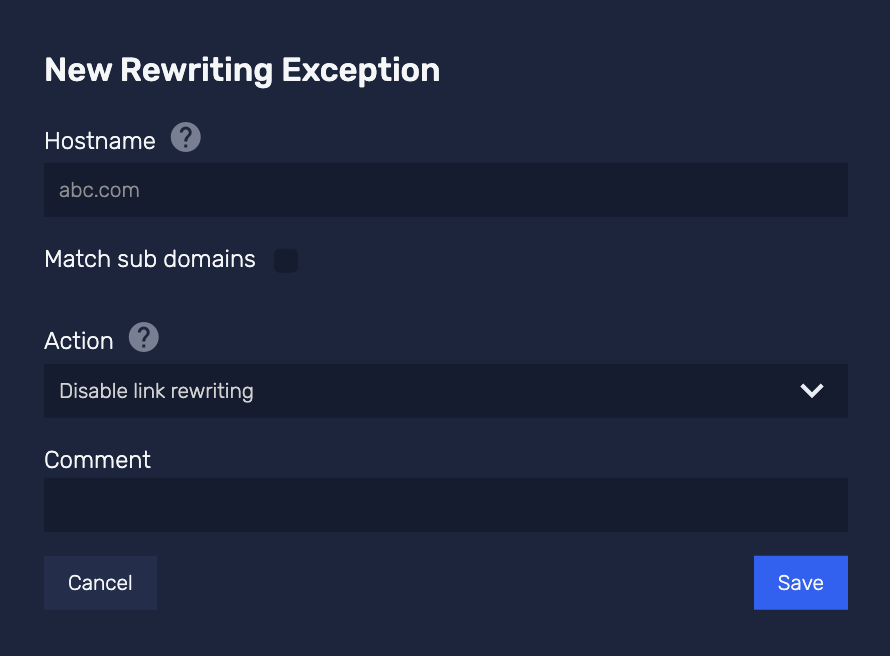This screenshot has width=890, height=656.
Task: Click the abc.com hostname input field
Action: pos(445,190)
